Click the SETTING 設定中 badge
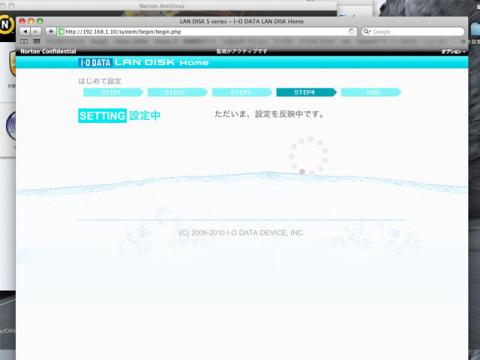The image size is (480, 360). [x=119, y=116]
